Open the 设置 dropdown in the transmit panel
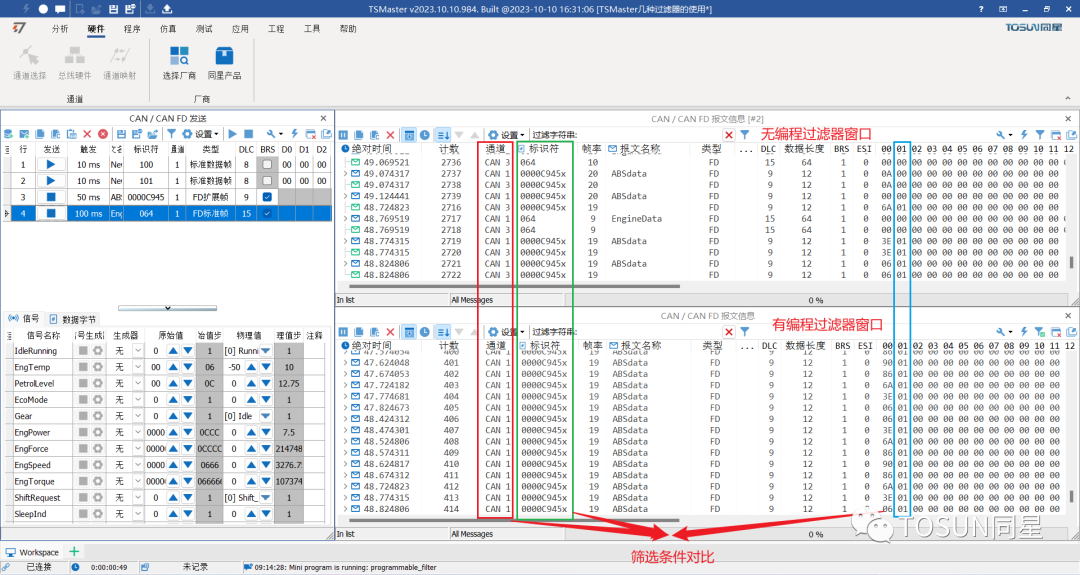 pos(203,134)
